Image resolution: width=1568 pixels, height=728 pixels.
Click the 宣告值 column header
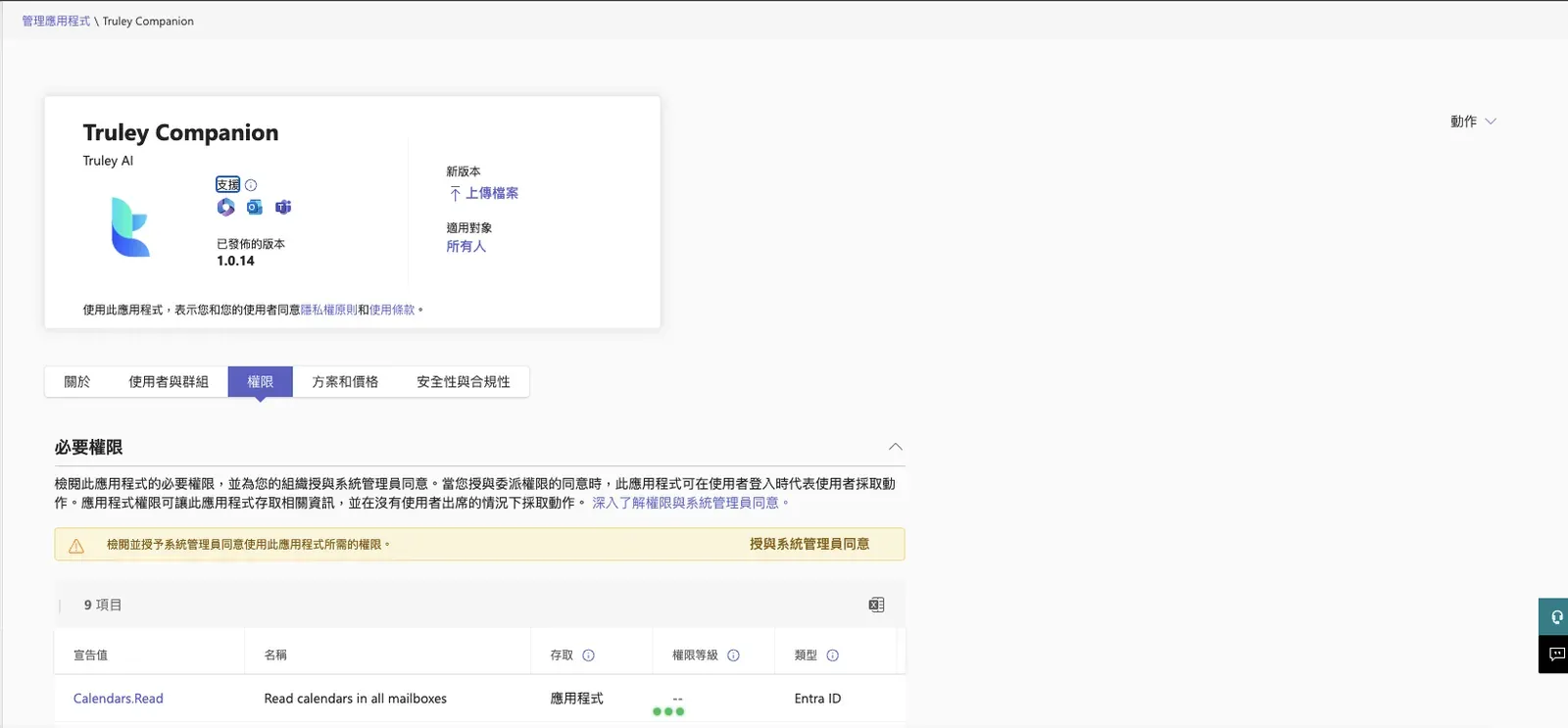point(91,655)
